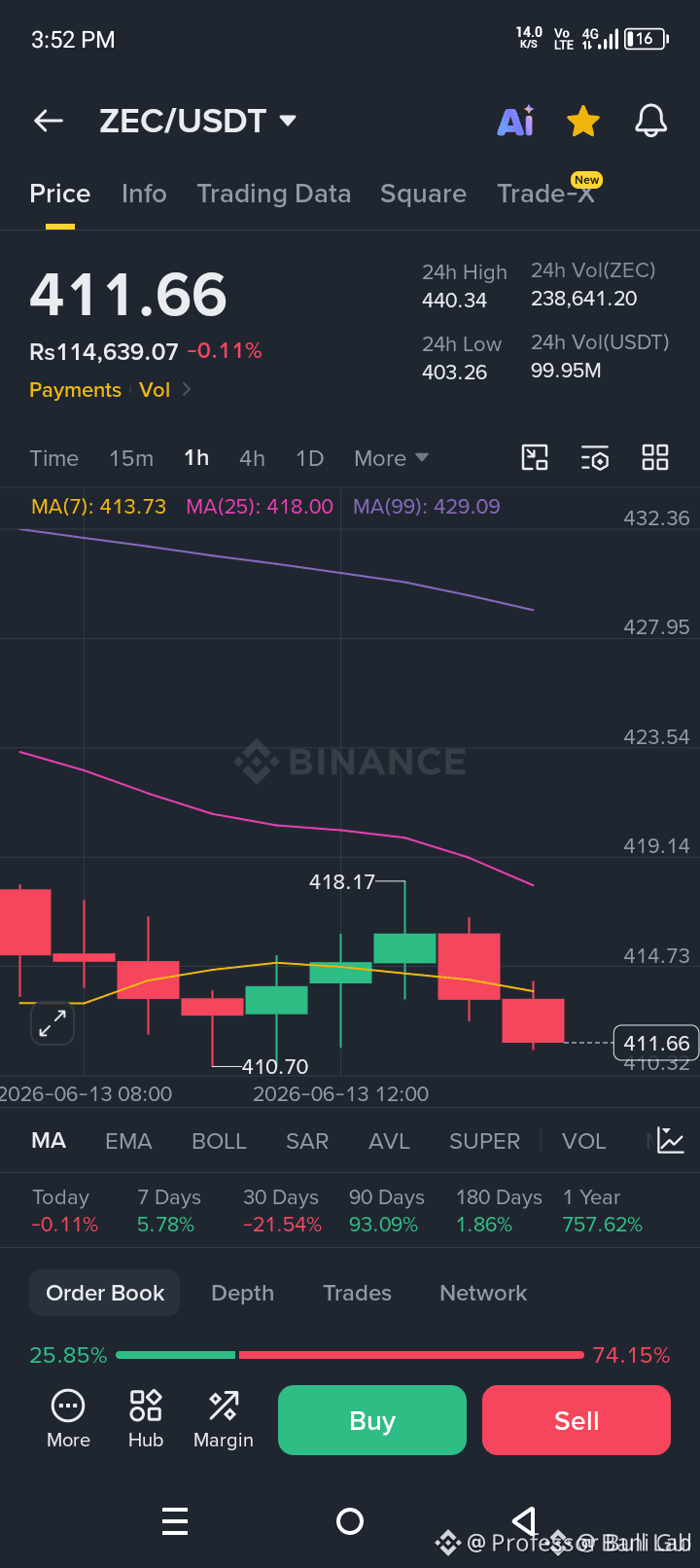This screenshot has width=700, height=1568.
Task: Tap the 24h Vol(ZEC) value
Action: click(584, 299)
